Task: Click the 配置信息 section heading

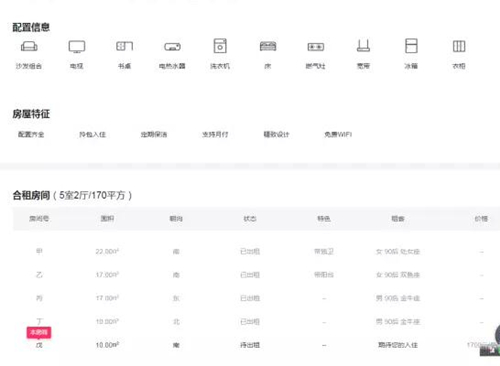Action: [x=31, y=27]
